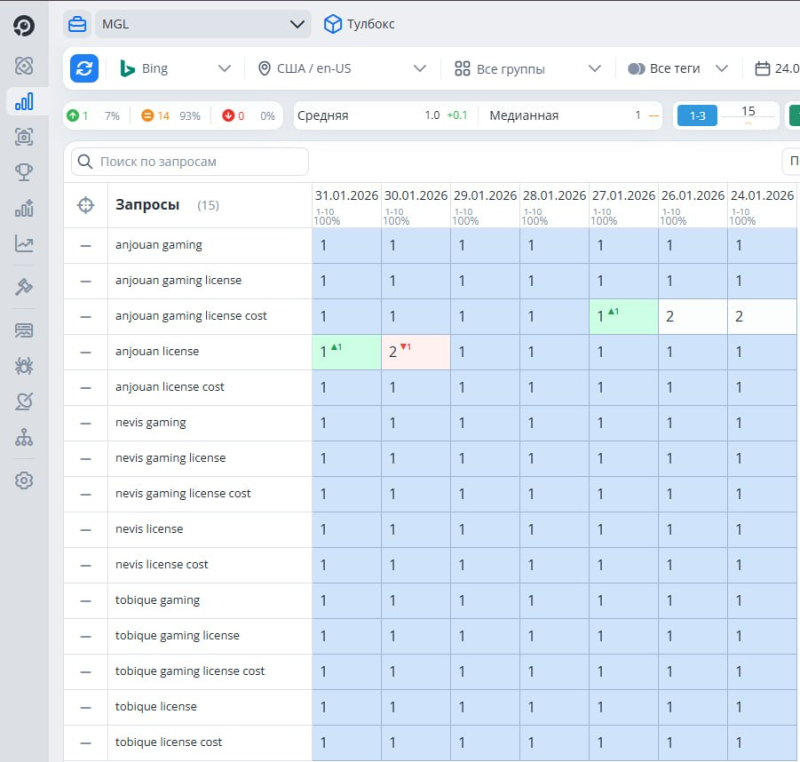Select the anjouan license cost query
The width and height of the screenshot is (800, 762).
tap(169, 387)
